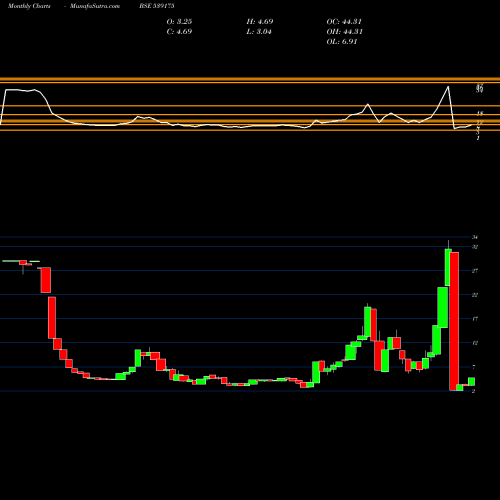Click the price axis label '2' at bottom

tap(473, 391)
